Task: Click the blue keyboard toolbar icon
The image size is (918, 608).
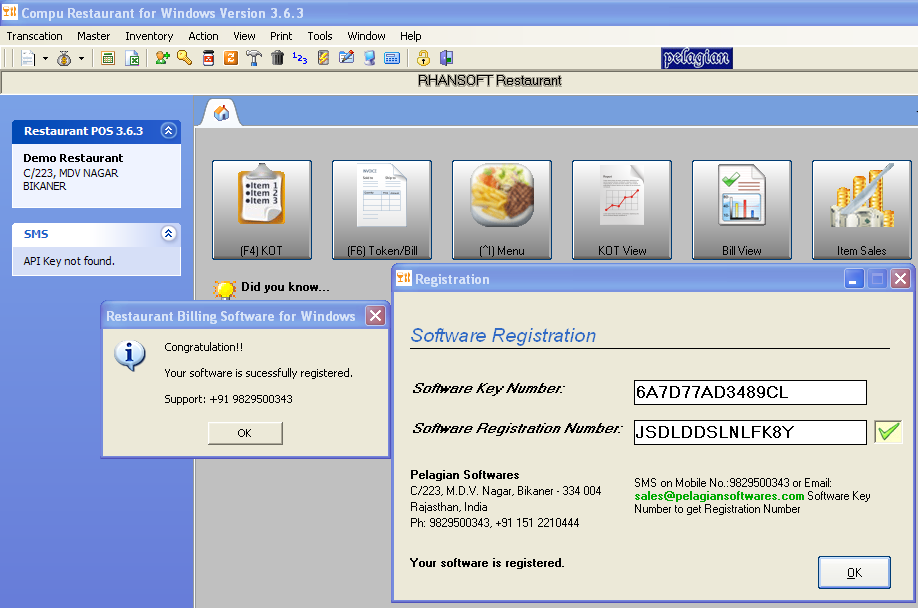Action: tap(392, 58)
